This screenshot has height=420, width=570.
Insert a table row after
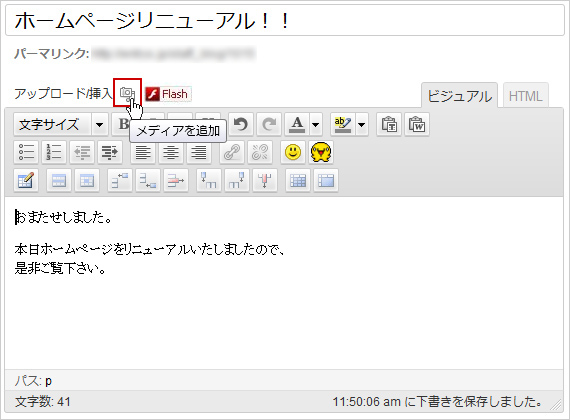tap(148, 180)
